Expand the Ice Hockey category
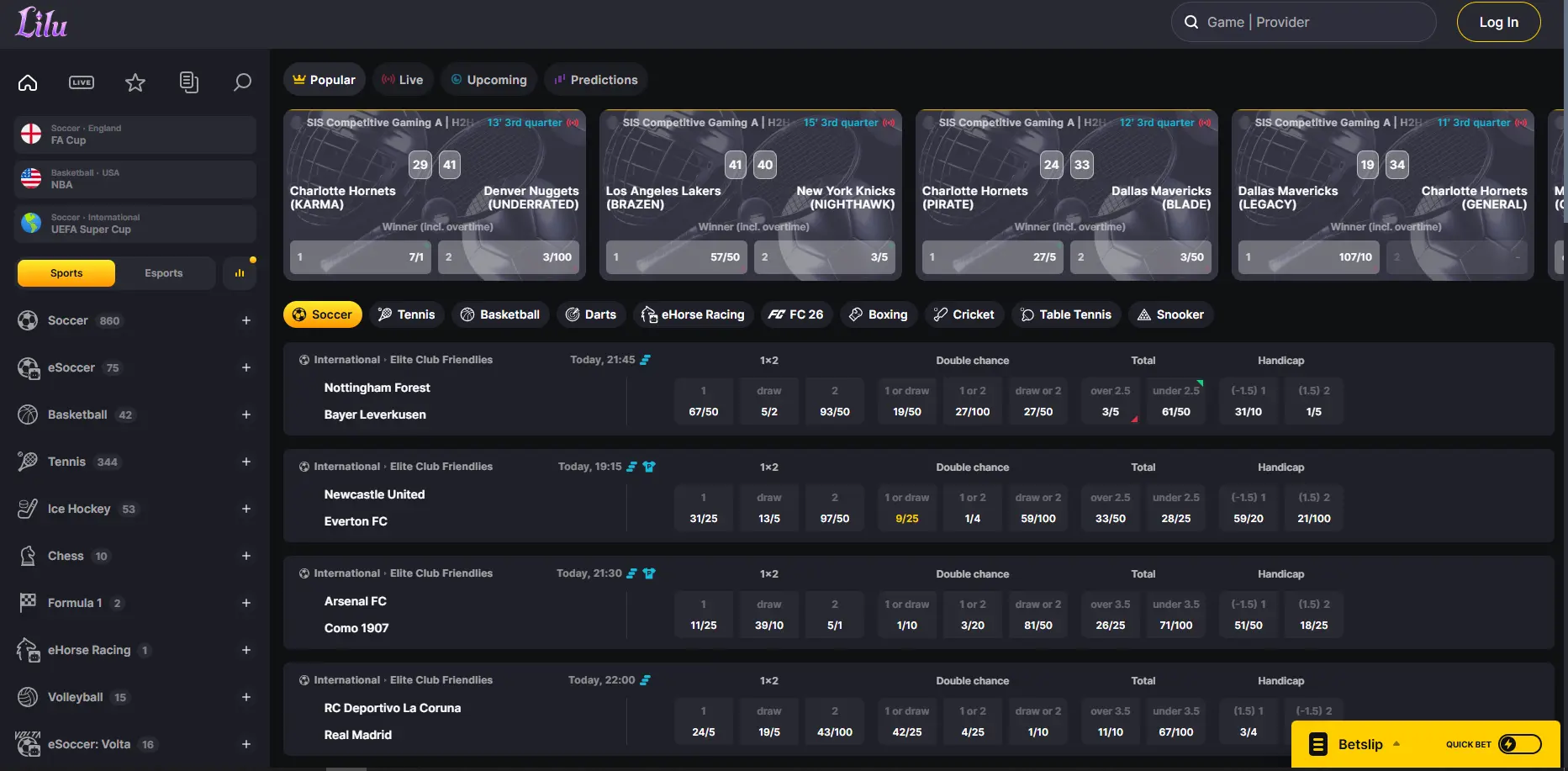The height and width of the screenshot is (771, 1568). click(246, 509)
